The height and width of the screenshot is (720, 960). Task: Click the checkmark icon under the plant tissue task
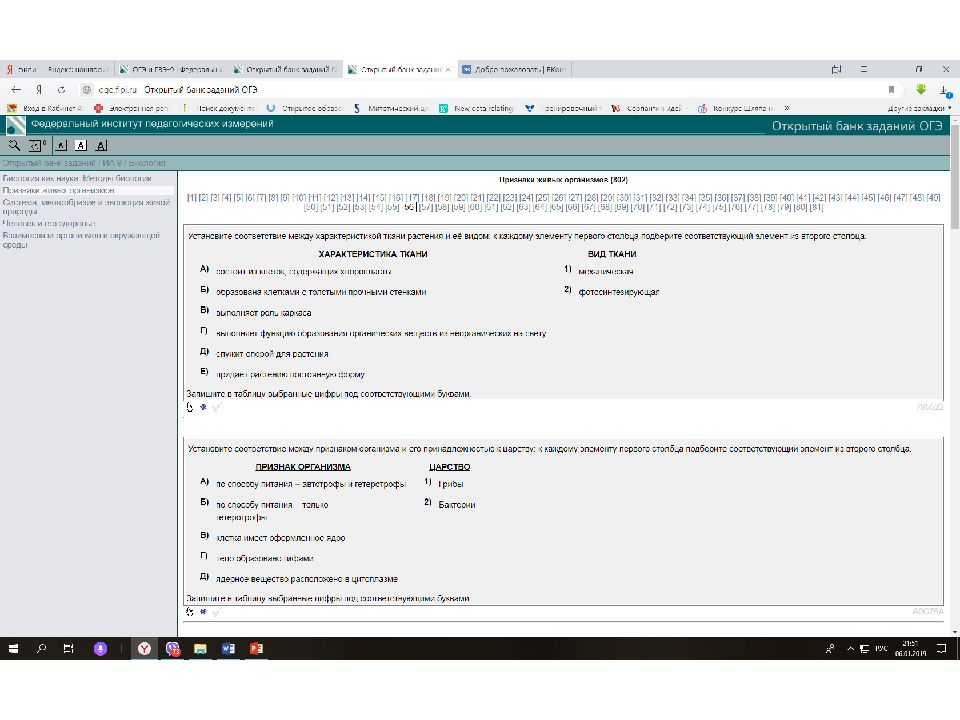[217, 407]
